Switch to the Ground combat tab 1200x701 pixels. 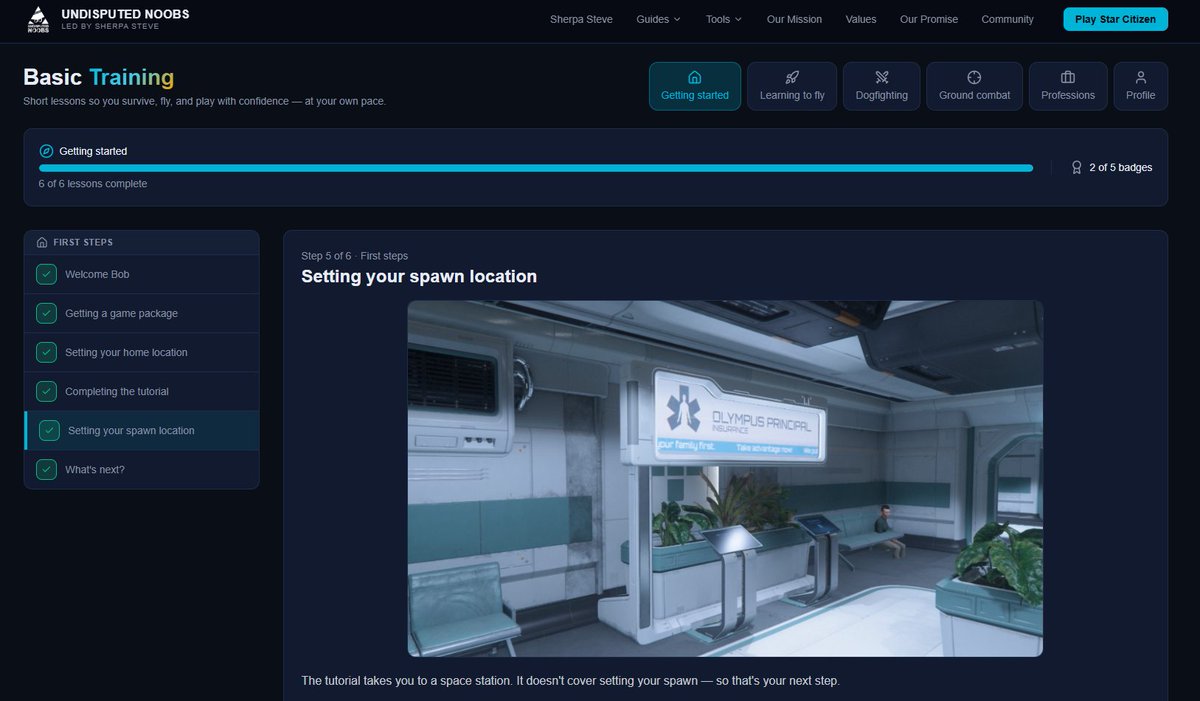(x=974, y=86)
